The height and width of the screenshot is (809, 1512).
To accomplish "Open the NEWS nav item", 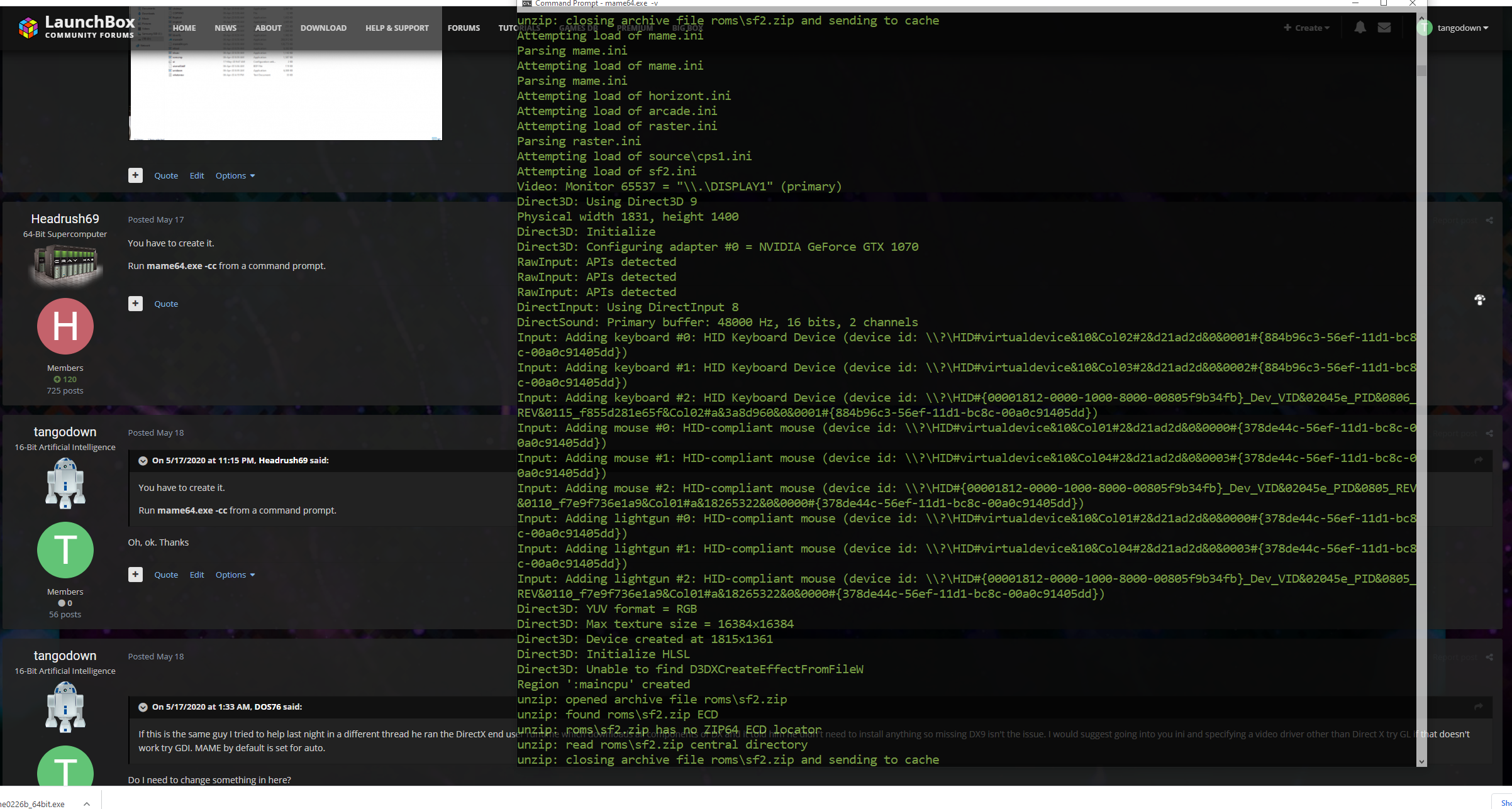I will click(x=225, y=28).
